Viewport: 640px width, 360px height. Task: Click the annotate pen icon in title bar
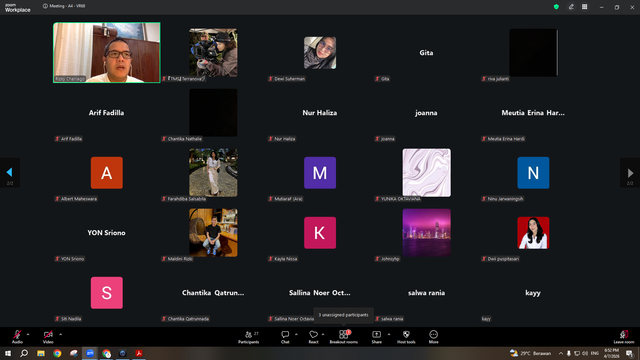(571, 7)
